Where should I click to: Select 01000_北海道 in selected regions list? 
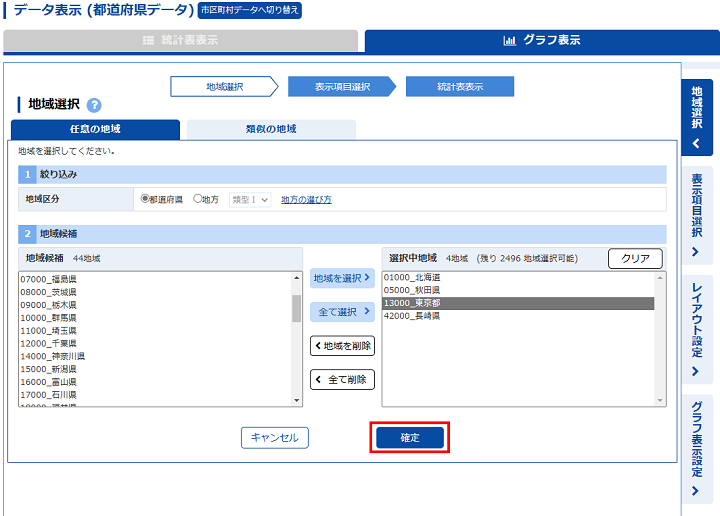(x=518, y=277)
